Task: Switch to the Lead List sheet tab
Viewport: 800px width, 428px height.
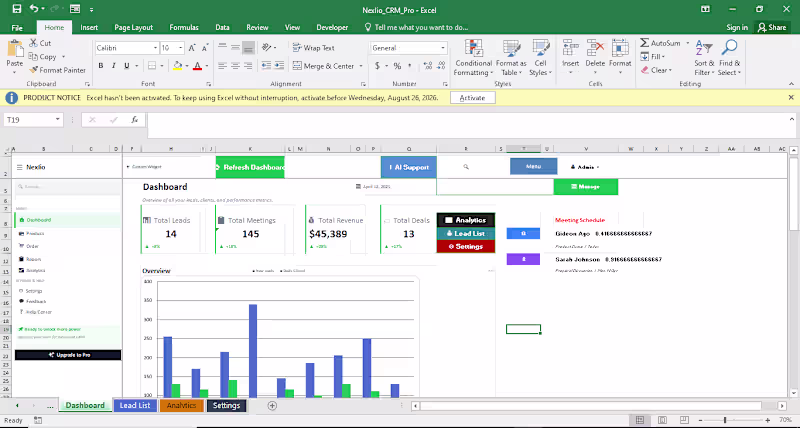Action: 135,406
